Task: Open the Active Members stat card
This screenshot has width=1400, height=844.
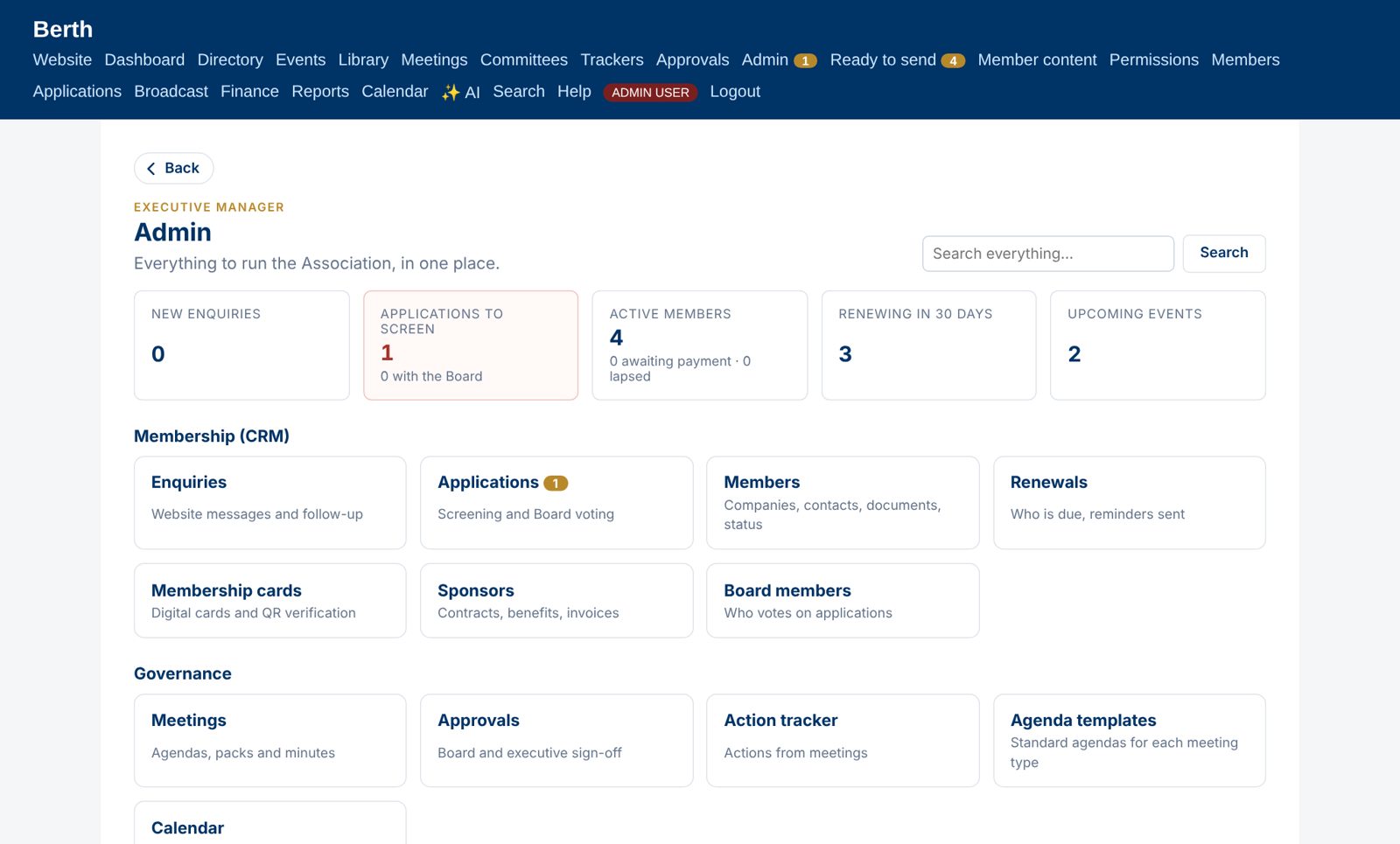Action: (x=700, y=345)
